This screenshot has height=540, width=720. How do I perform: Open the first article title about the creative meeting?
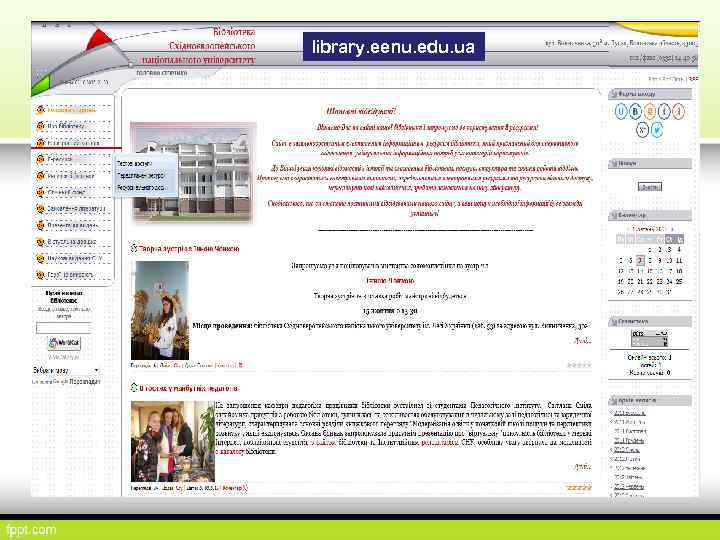pos(189,248)
